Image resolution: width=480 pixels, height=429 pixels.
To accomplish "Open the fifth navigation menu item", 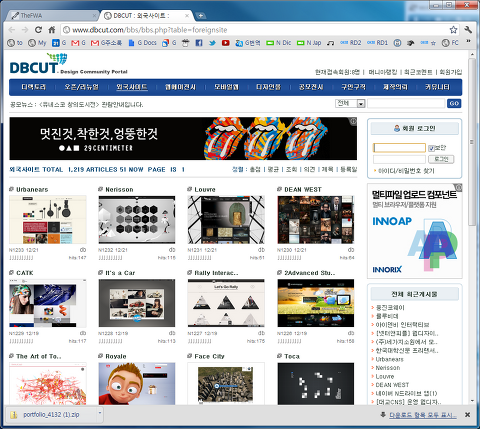I will point(226,87).
